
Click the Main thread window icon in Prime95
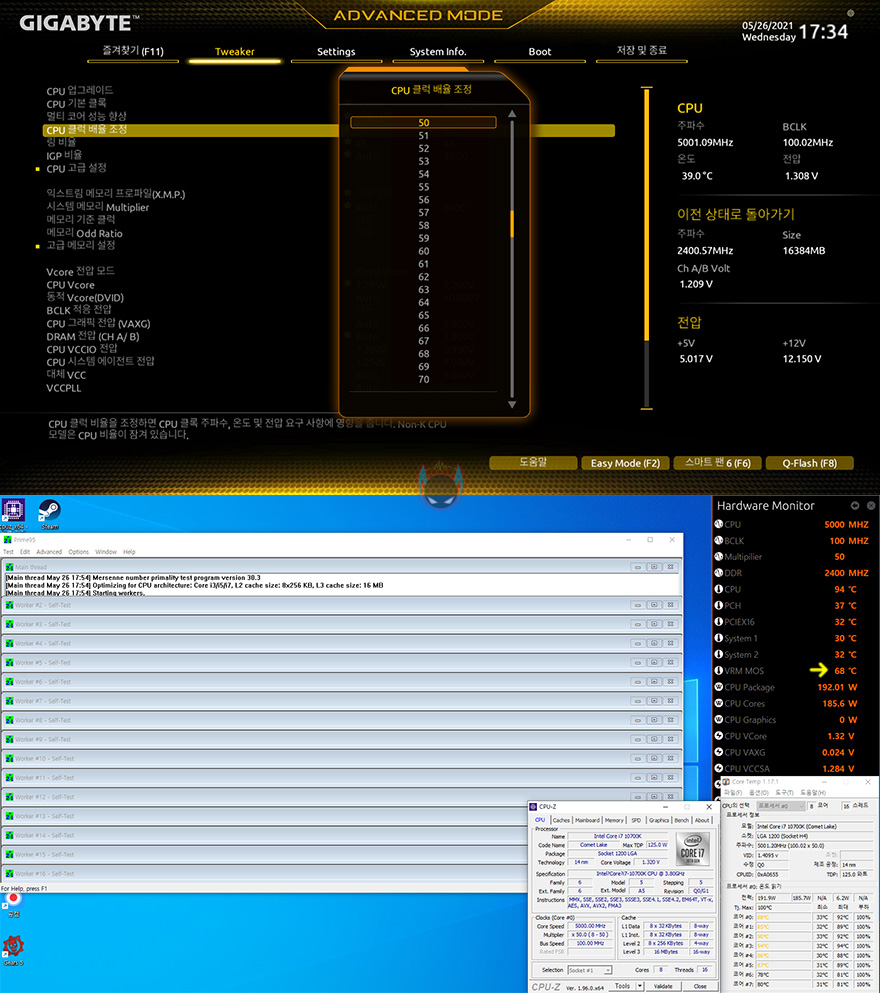[x=9, y=567]
